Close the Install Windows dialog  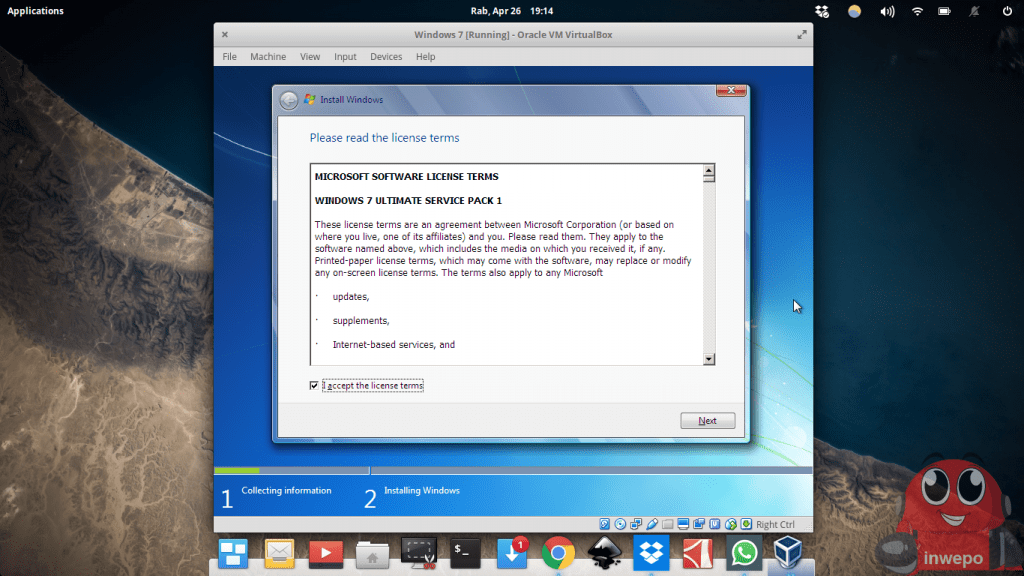click(731, 90)
